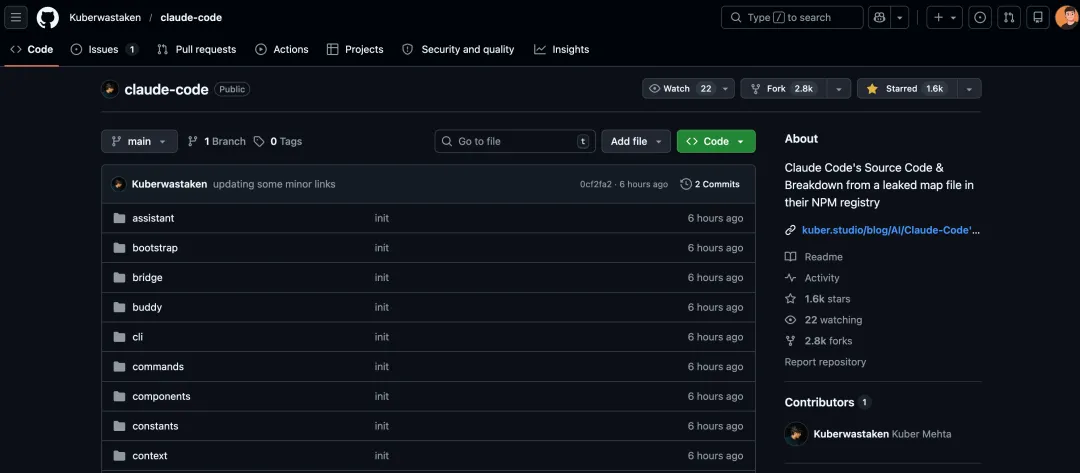Open the constants folder
Screen dimensions: 1080x473
(x=155, y=425)
